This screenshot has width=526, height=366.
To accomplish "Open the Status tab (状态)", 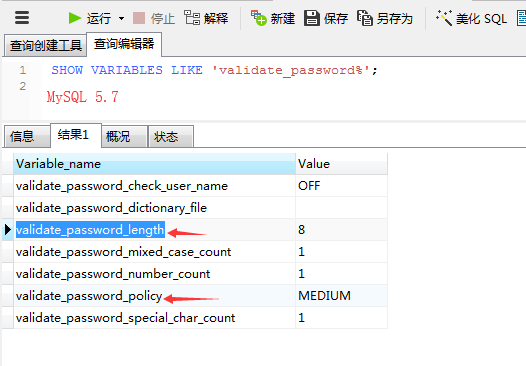I will pos(171,137).
